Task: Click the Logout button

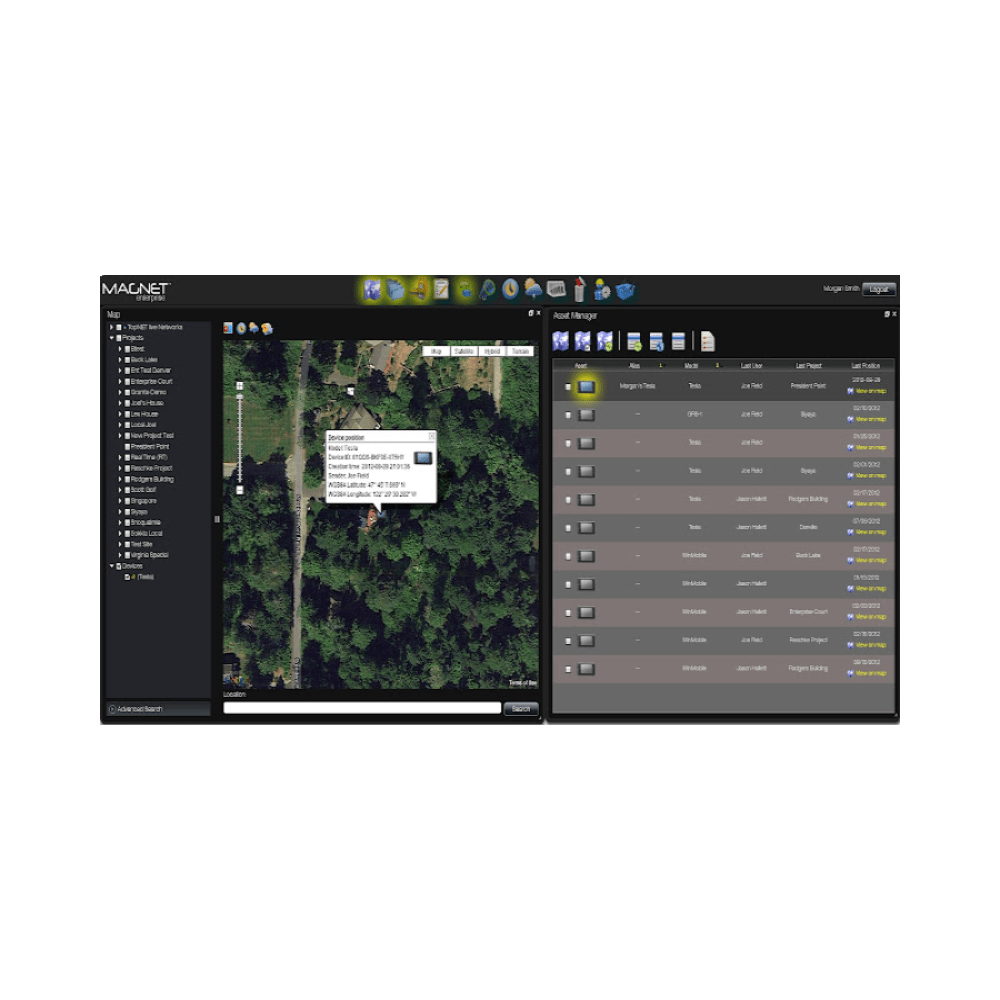Action: tap(879, 290)
